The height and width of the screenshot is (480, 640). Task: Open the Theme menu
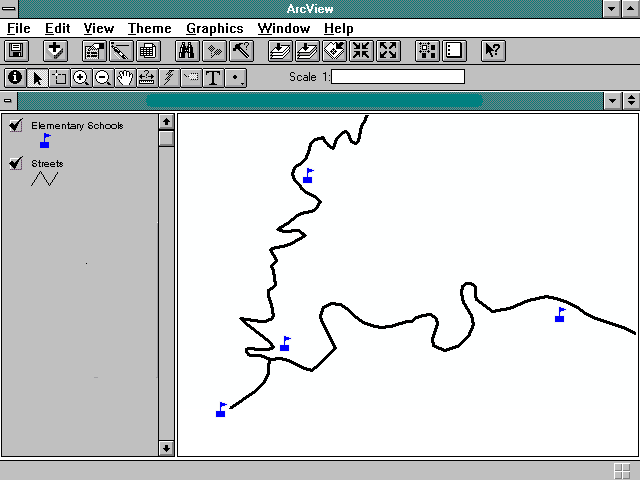(149, 29)
